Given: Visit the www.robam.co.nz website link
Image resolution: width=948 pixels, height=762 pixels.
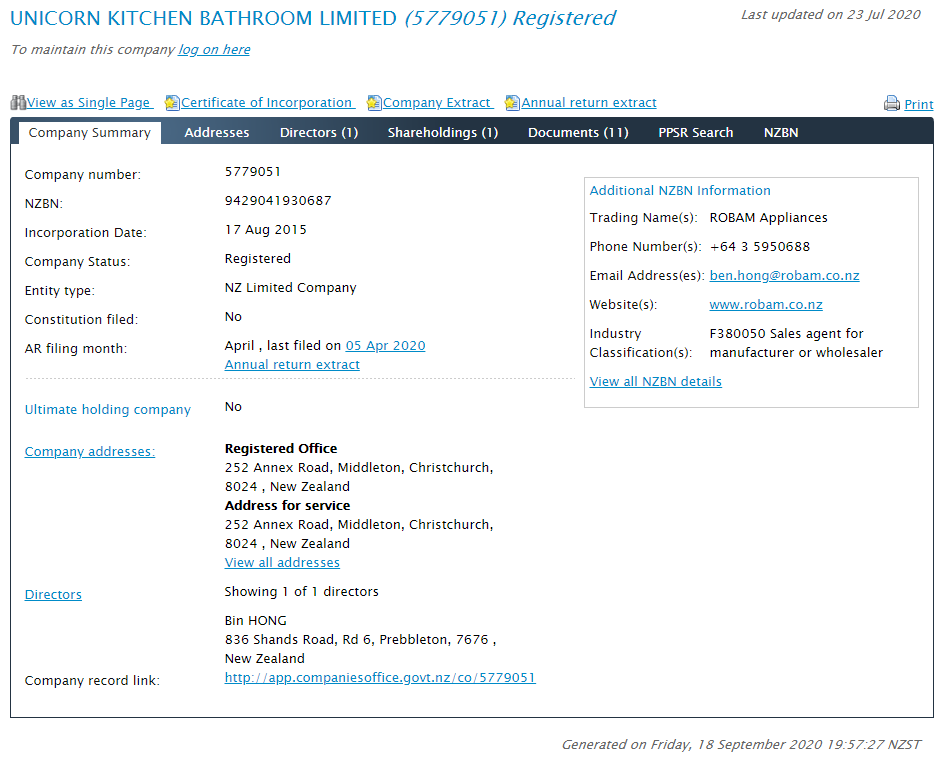Looking at the screenshot, I should (765, 305).
